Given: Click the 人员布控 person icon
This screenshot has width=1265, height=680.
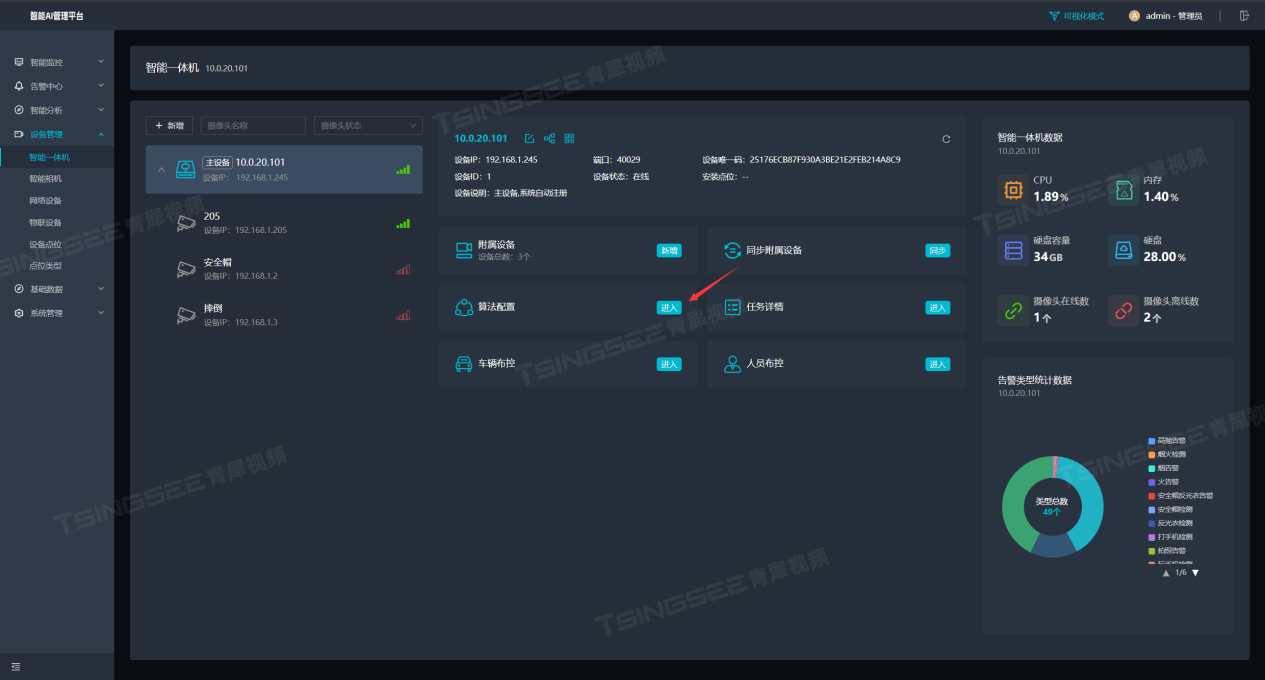Looking at the screenshot, I should tap(732, 364).
